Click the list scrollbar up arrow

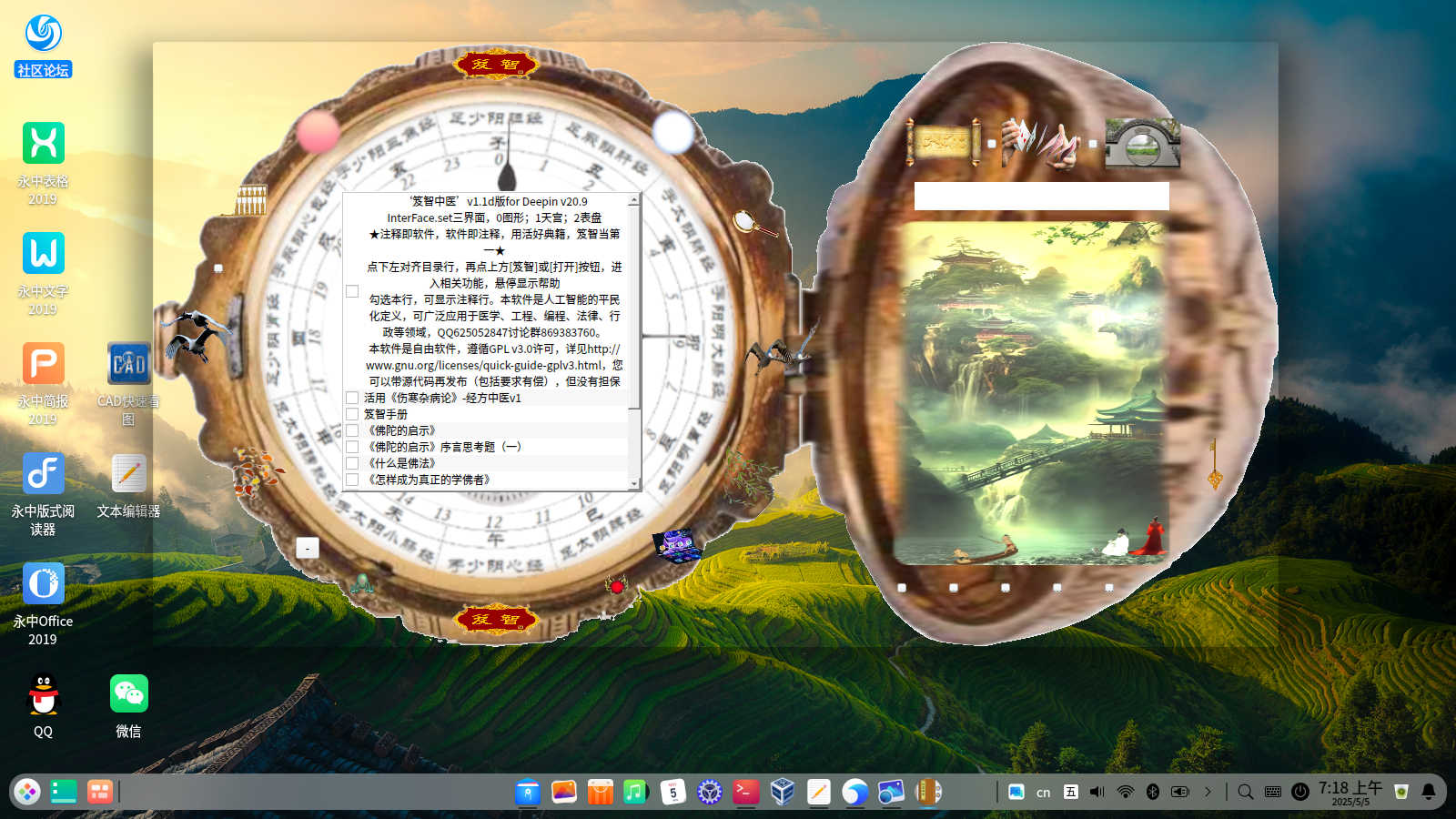click(634, 199)
